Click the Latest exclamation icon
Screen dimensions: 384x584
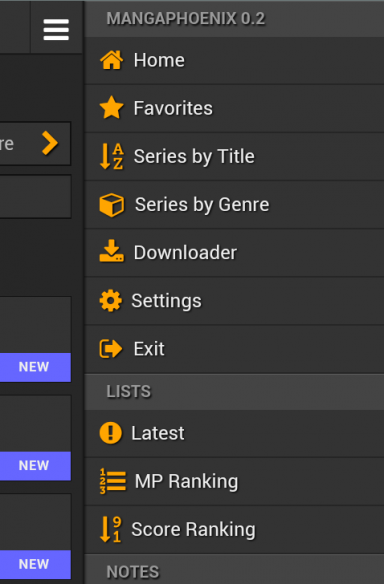coord(111,433)
